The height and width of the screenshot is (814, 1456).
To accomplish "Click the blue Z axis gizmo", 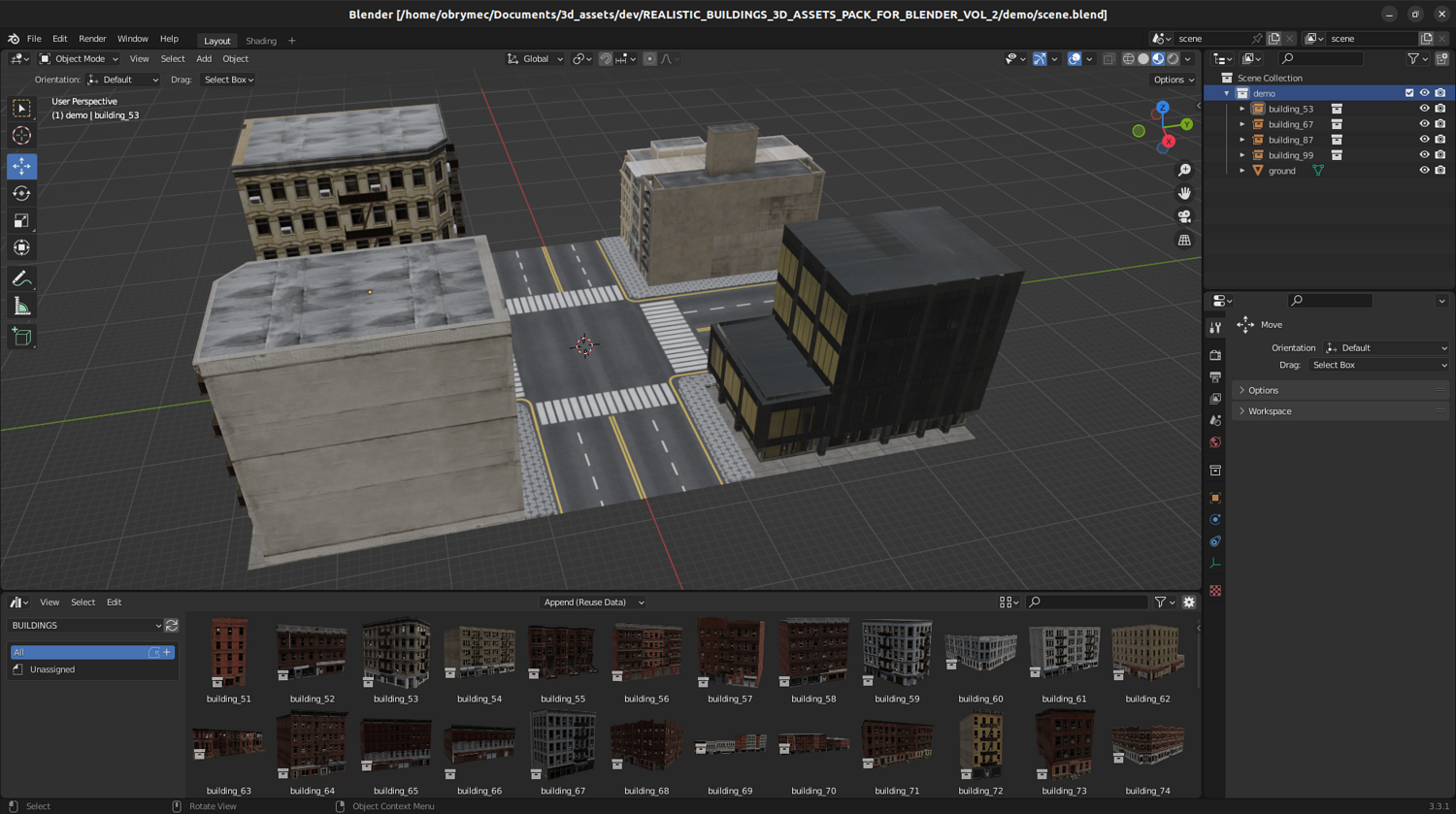I will click(1162, 108).
